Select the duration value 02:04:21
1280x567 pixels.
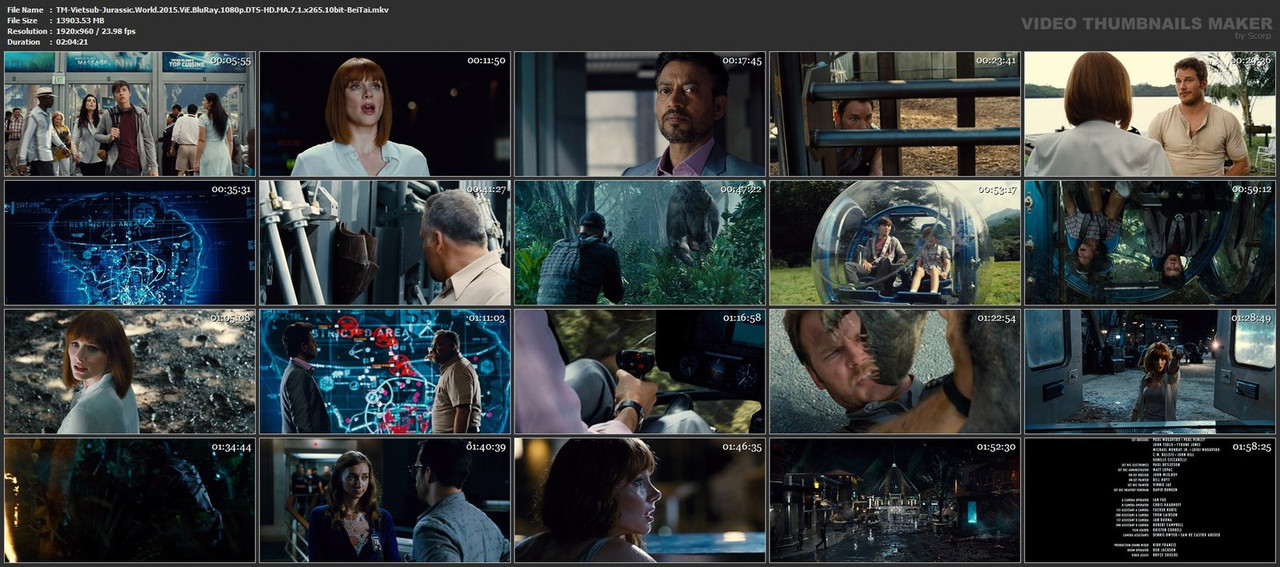click(74, 42)
